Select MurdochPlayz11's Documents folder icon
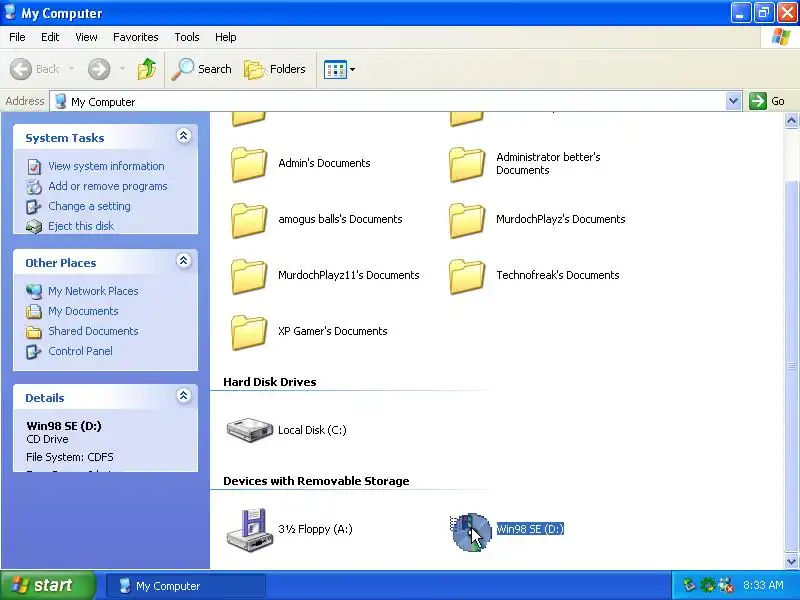Image resolution: width=800 pixels, height=600 pixels. pos(249,277)
